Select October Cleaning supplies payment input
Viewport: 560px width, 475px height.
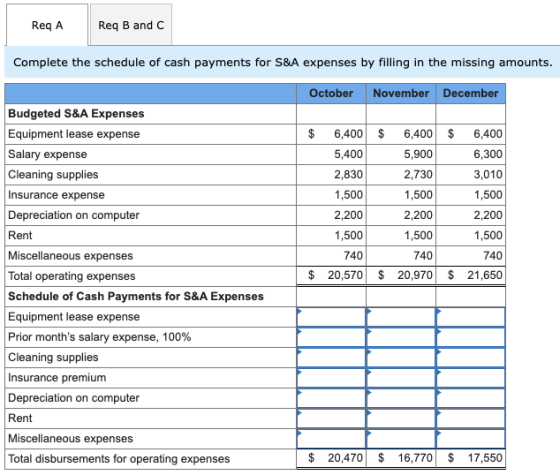click(331, 358)
